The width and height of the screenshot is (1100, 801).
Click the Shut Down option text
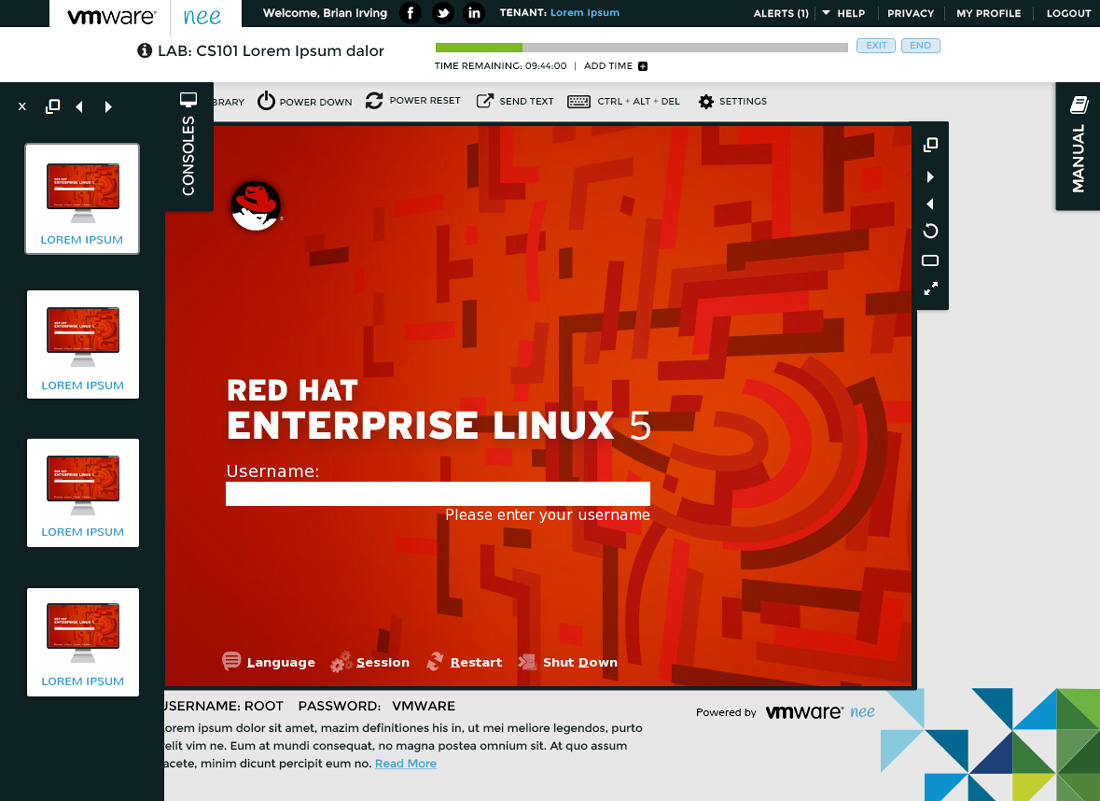pos(580,663)
